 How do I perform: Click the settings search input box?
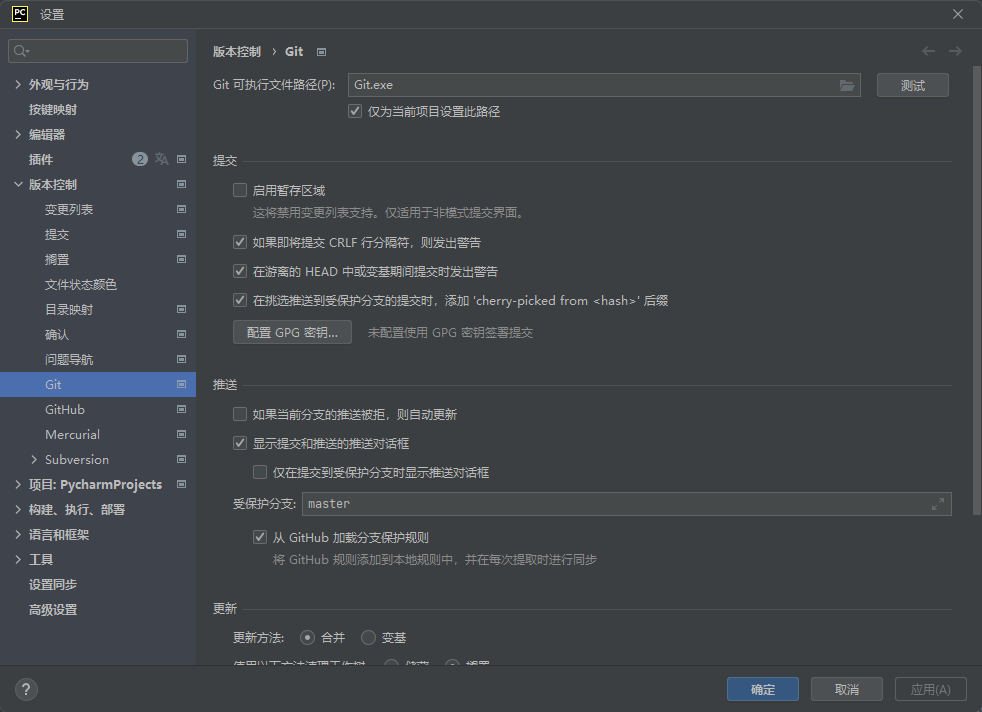pyautogui.click(x=98, y=51)
